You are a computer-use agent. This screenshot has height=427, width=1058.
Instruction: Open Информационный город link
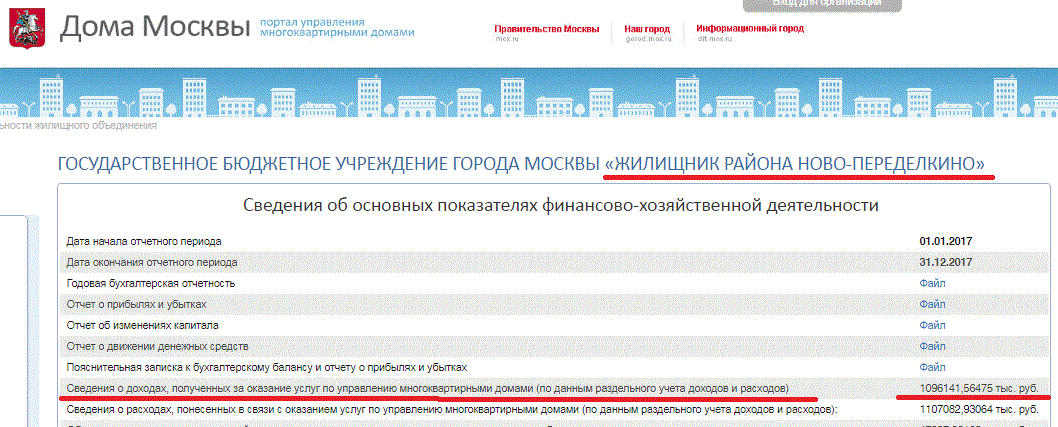(750, 29)
